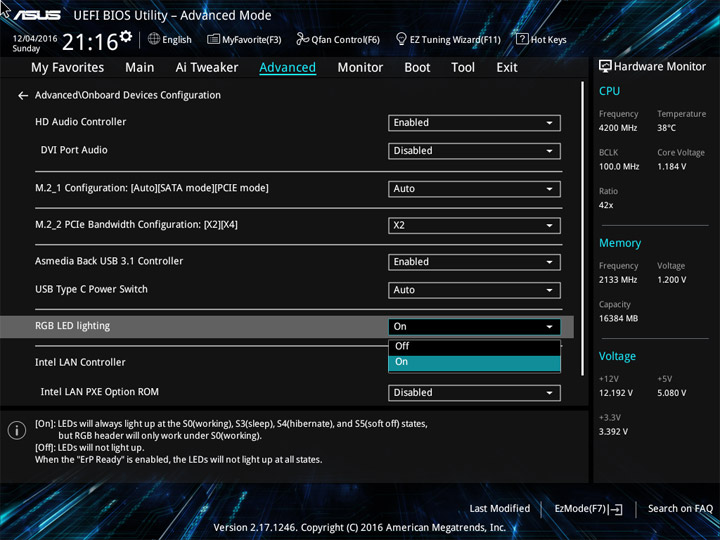This screenshot has height=540, width=720.
Task: Click the Hardware Monitor screen icon
Action: click(605, 67)
